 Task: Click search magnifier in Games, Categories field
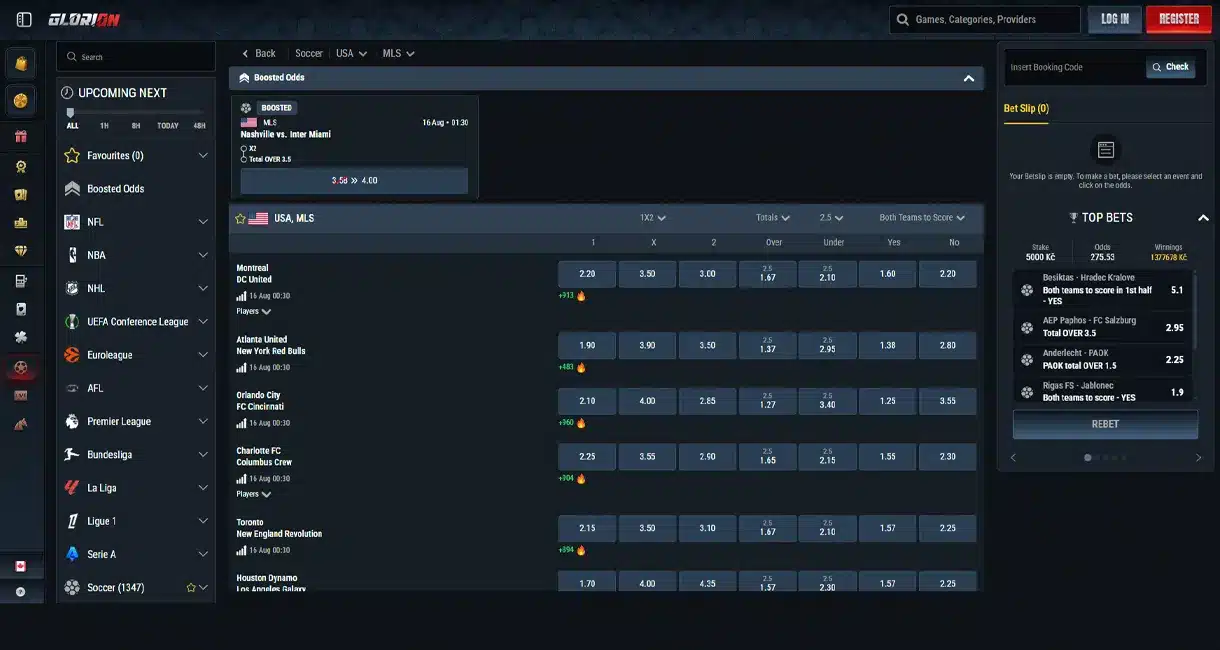click(x=904, y=19)
